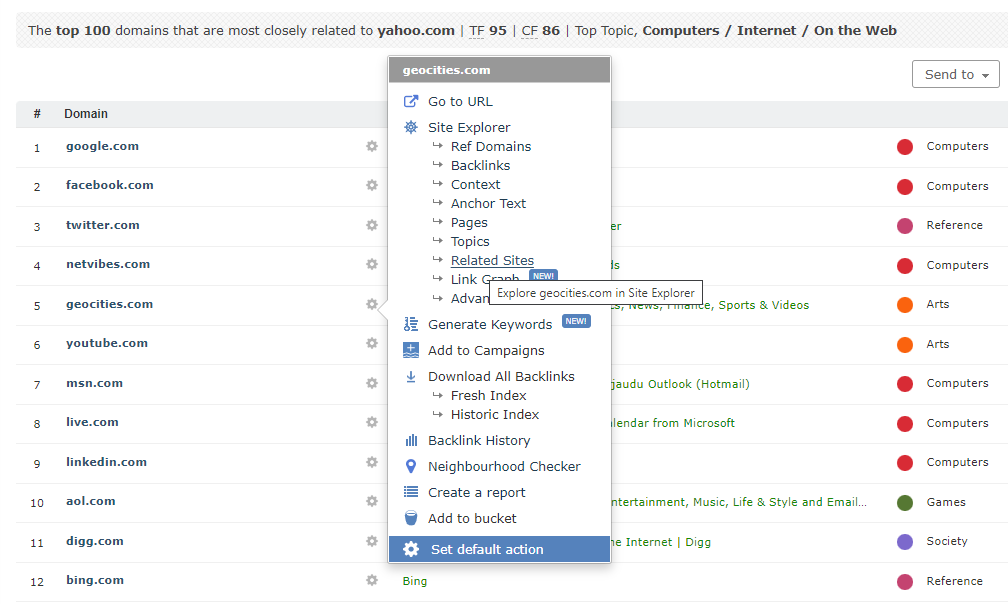Choose Create a report from menu
The width and height of the screenshot is (1008, 604).
(476, 492)
